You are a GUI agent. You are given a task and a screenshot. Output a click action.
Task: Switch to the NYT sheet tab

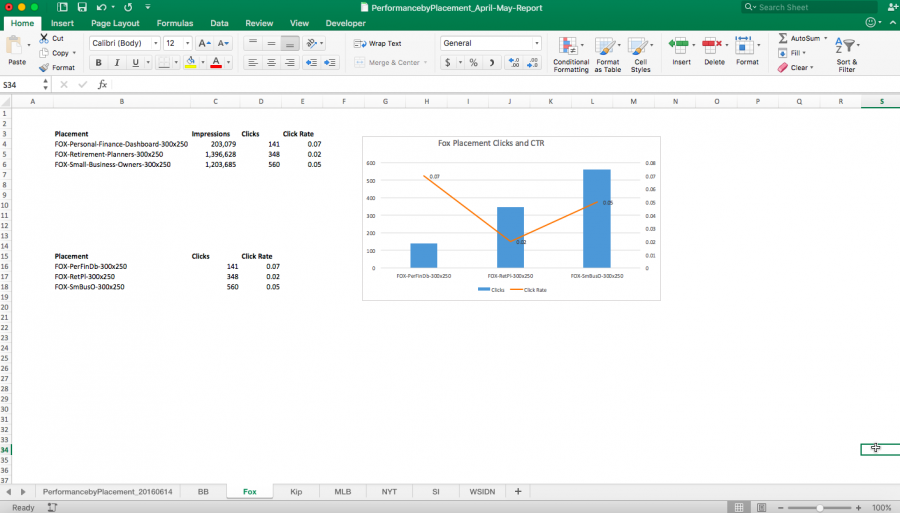click(389, 492)
